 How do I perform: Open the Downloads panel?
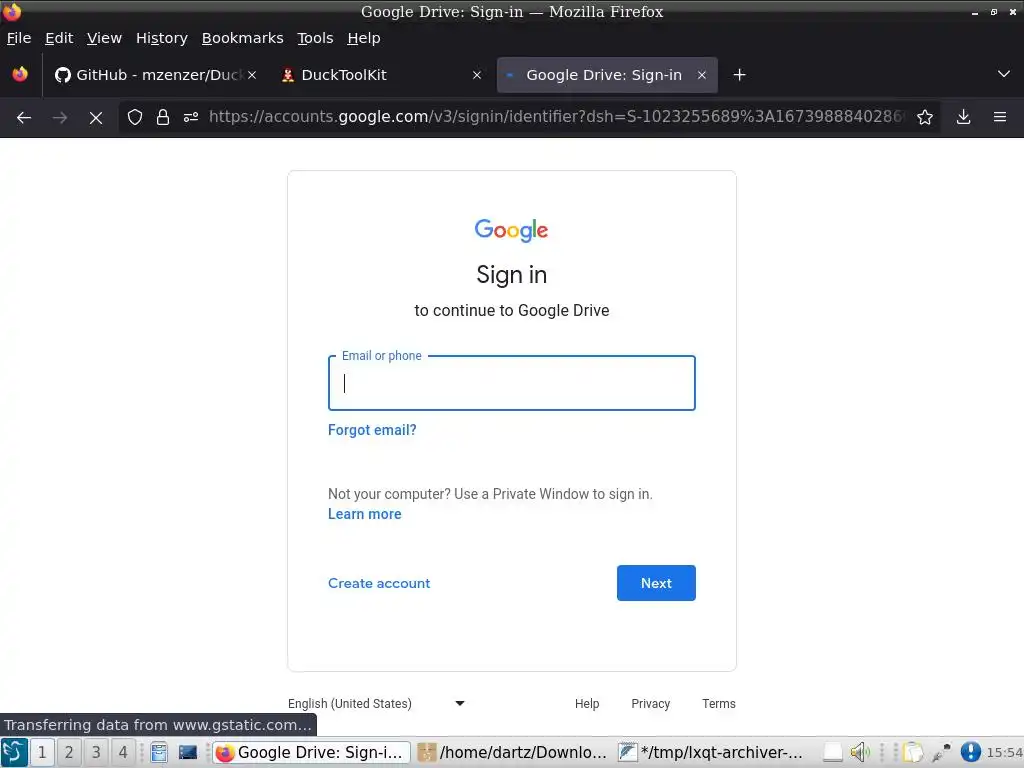coord(963,118)
